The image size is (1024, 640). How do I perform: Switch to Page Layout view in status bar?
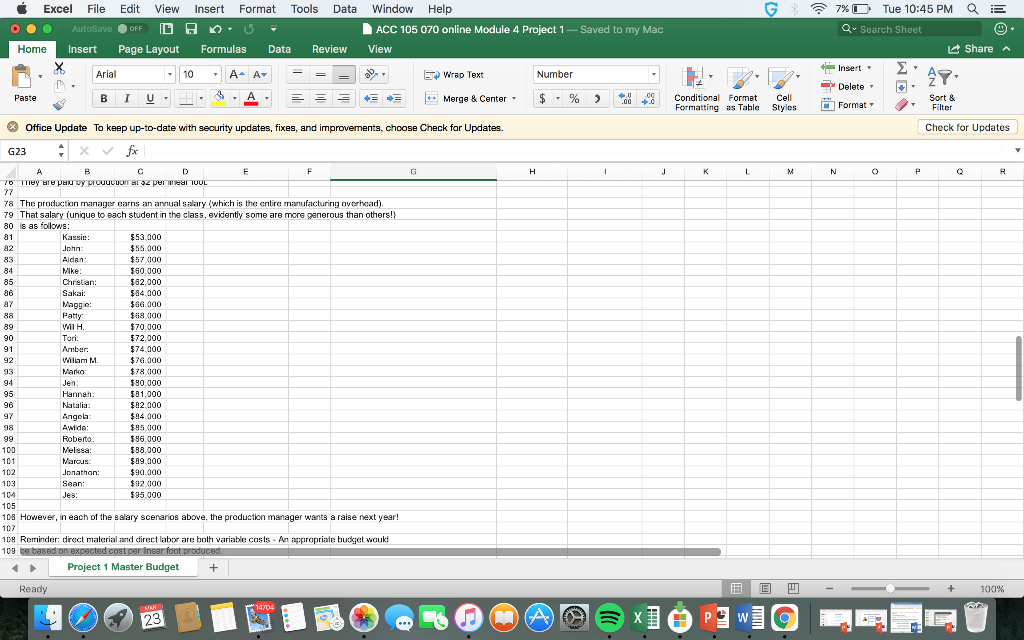[765, 588]
